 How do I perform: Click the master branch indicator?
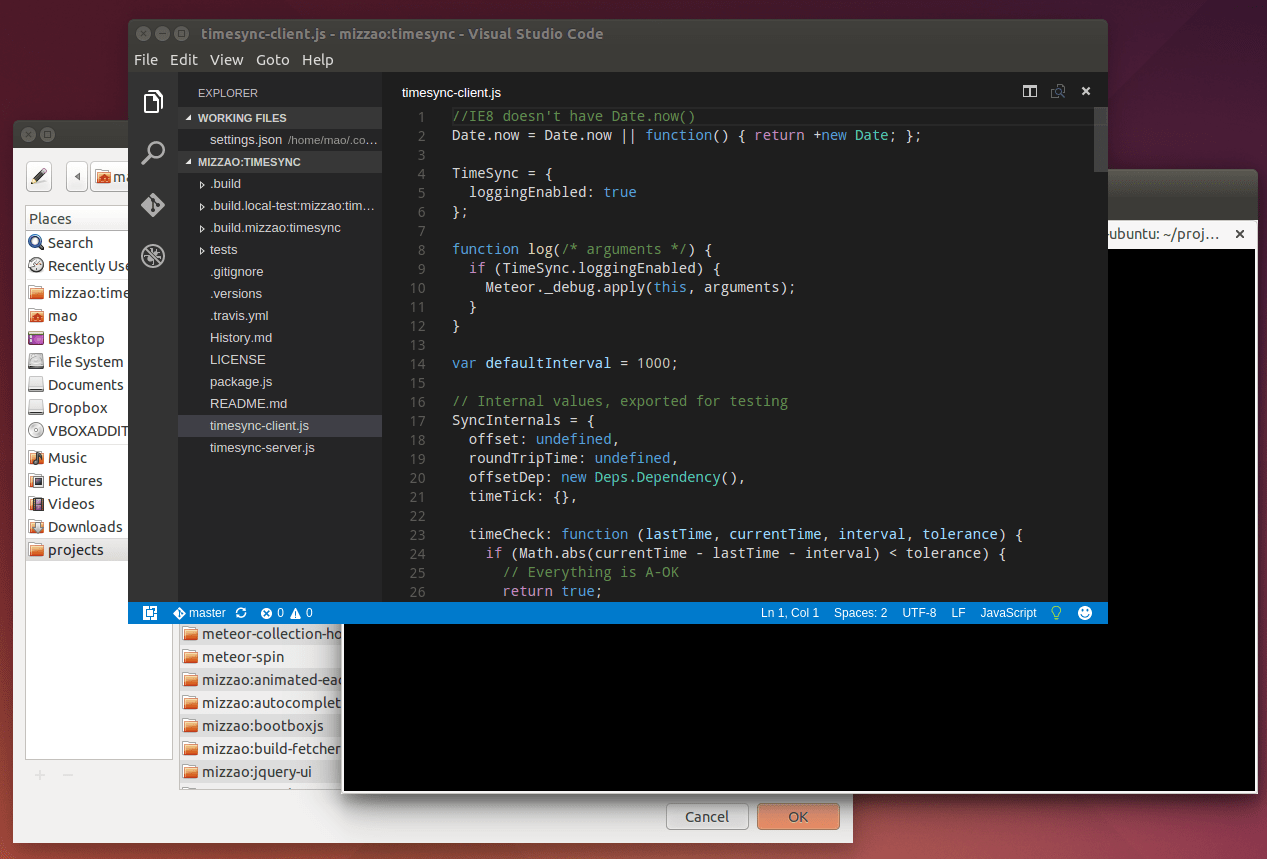(200, 613)
